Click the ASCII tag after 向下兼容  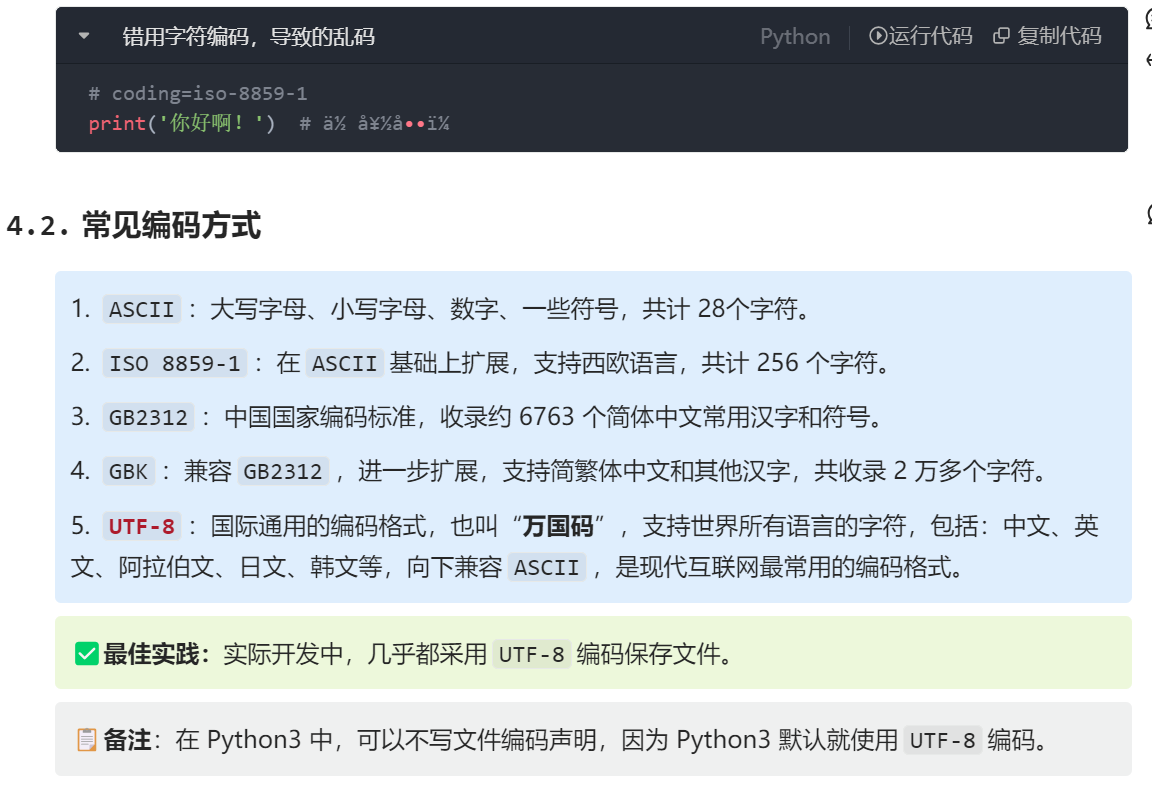(x=547, y=567)
